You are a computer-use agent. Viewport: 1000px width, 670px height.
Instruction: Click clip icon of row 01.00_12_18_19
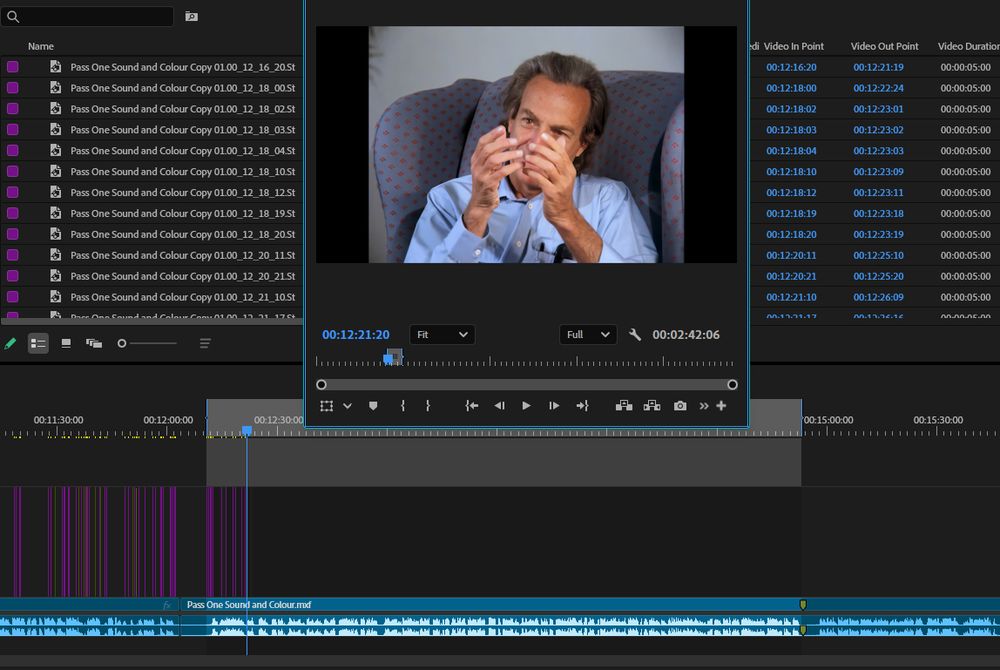pyautogui.click(x=55, y=213)
